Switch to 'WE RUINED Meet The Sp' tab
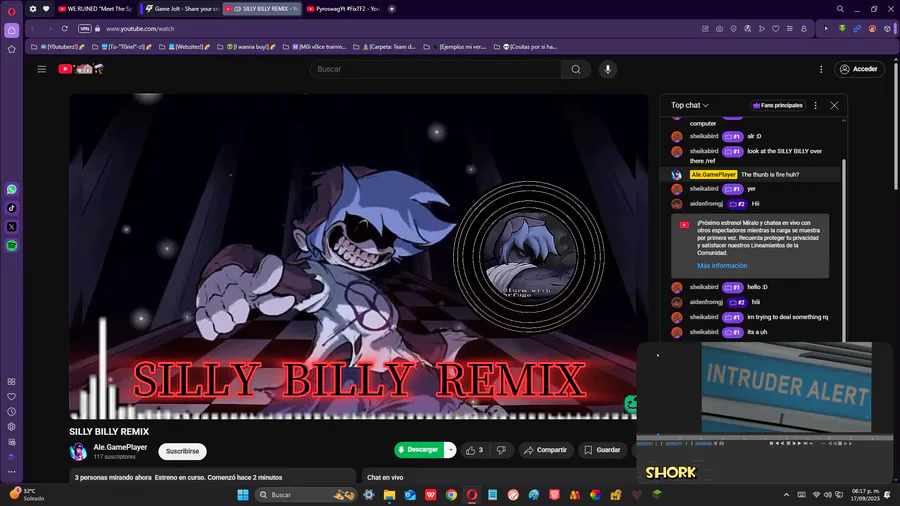Image resolution: width=900 pixels, height=506 pixels. tap(95, 9)
